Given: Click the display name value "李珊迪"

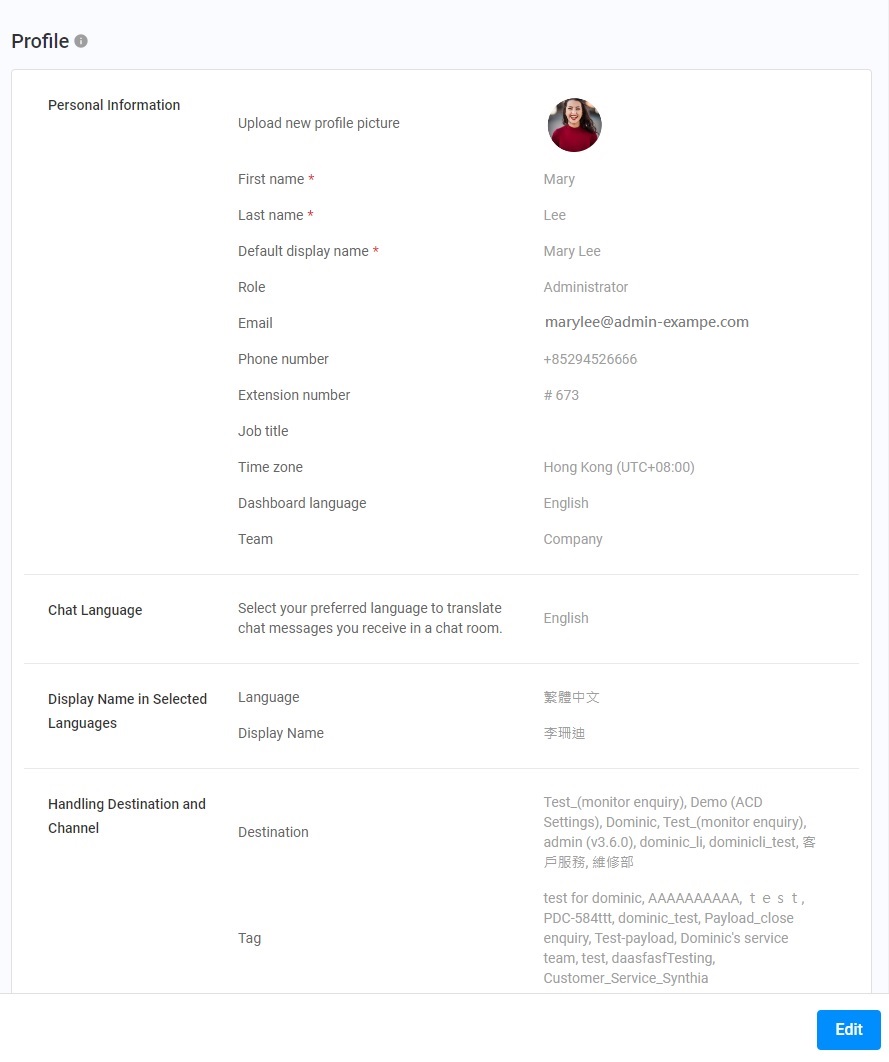Looking at the screenshot, I should (564, 733).
